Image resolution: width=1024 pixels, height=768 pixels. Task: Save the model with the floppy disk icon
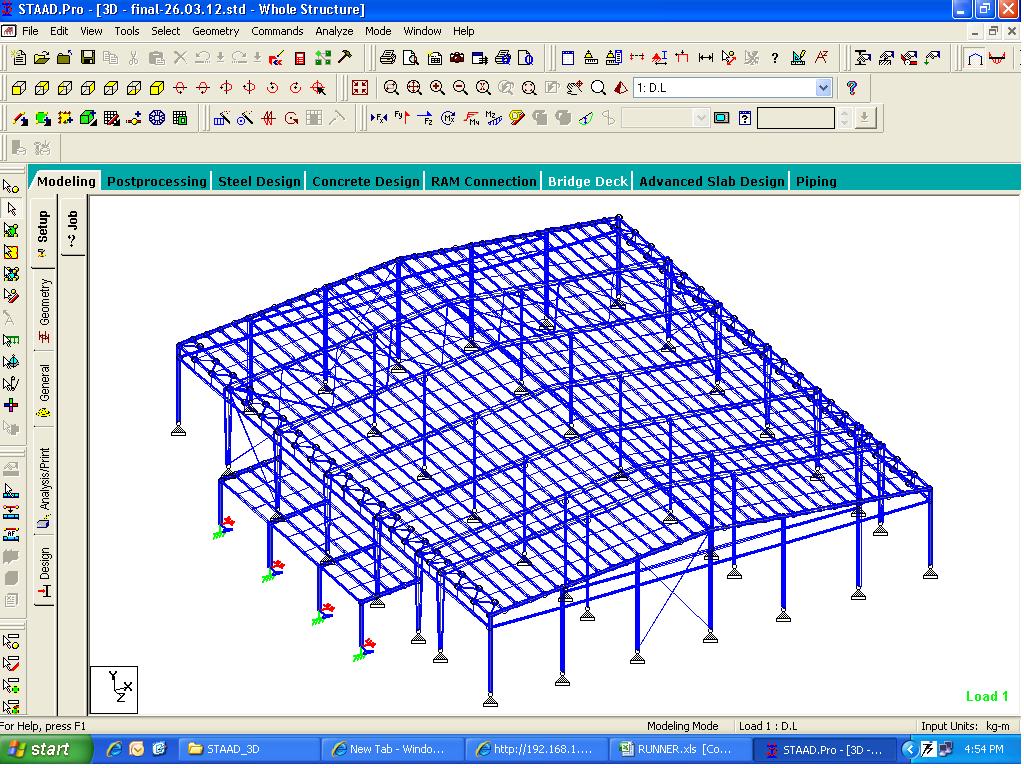coord(88,58)
